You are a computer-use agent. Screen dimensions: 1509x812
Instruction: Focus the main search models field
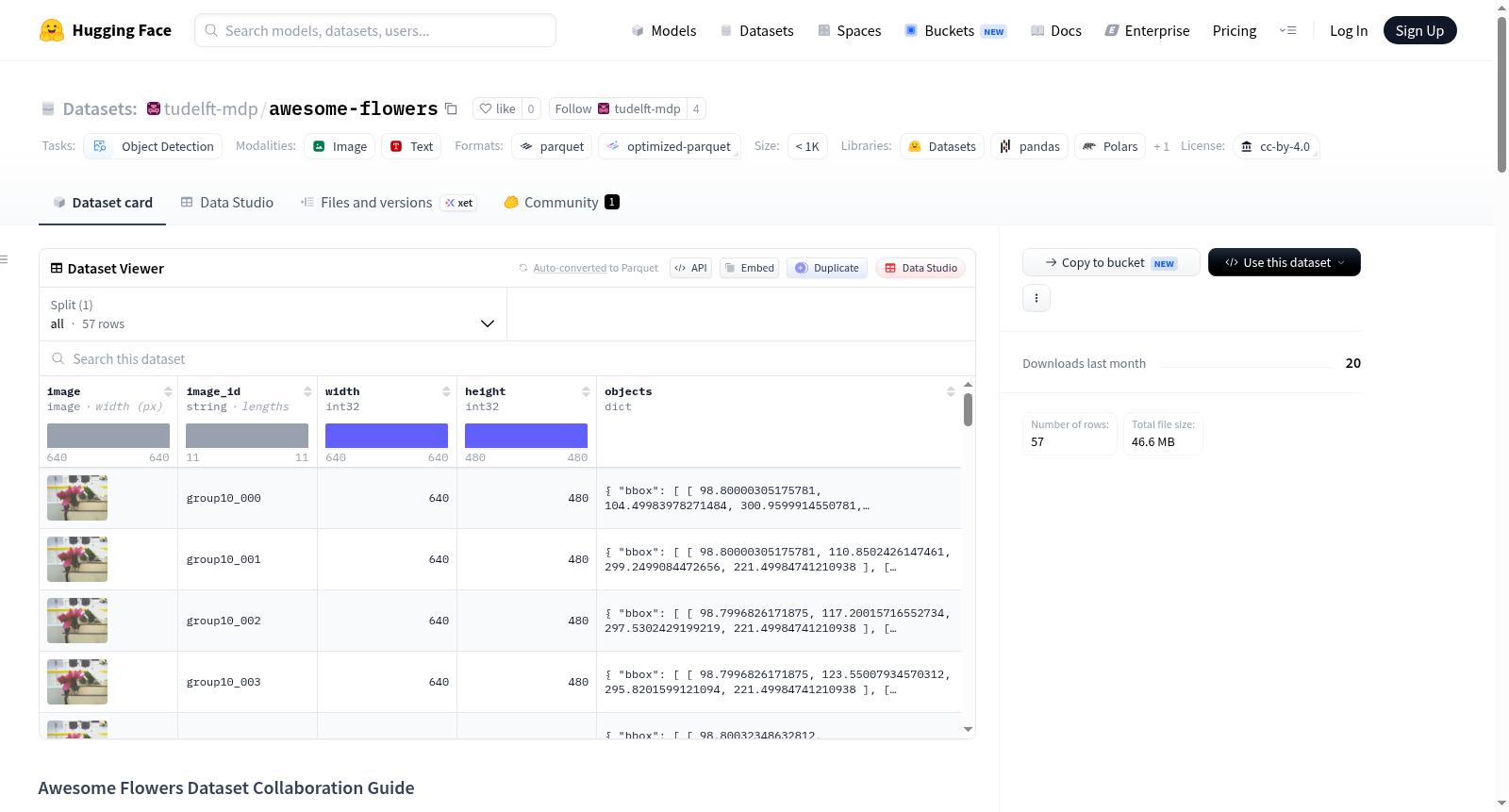[375, 30]
